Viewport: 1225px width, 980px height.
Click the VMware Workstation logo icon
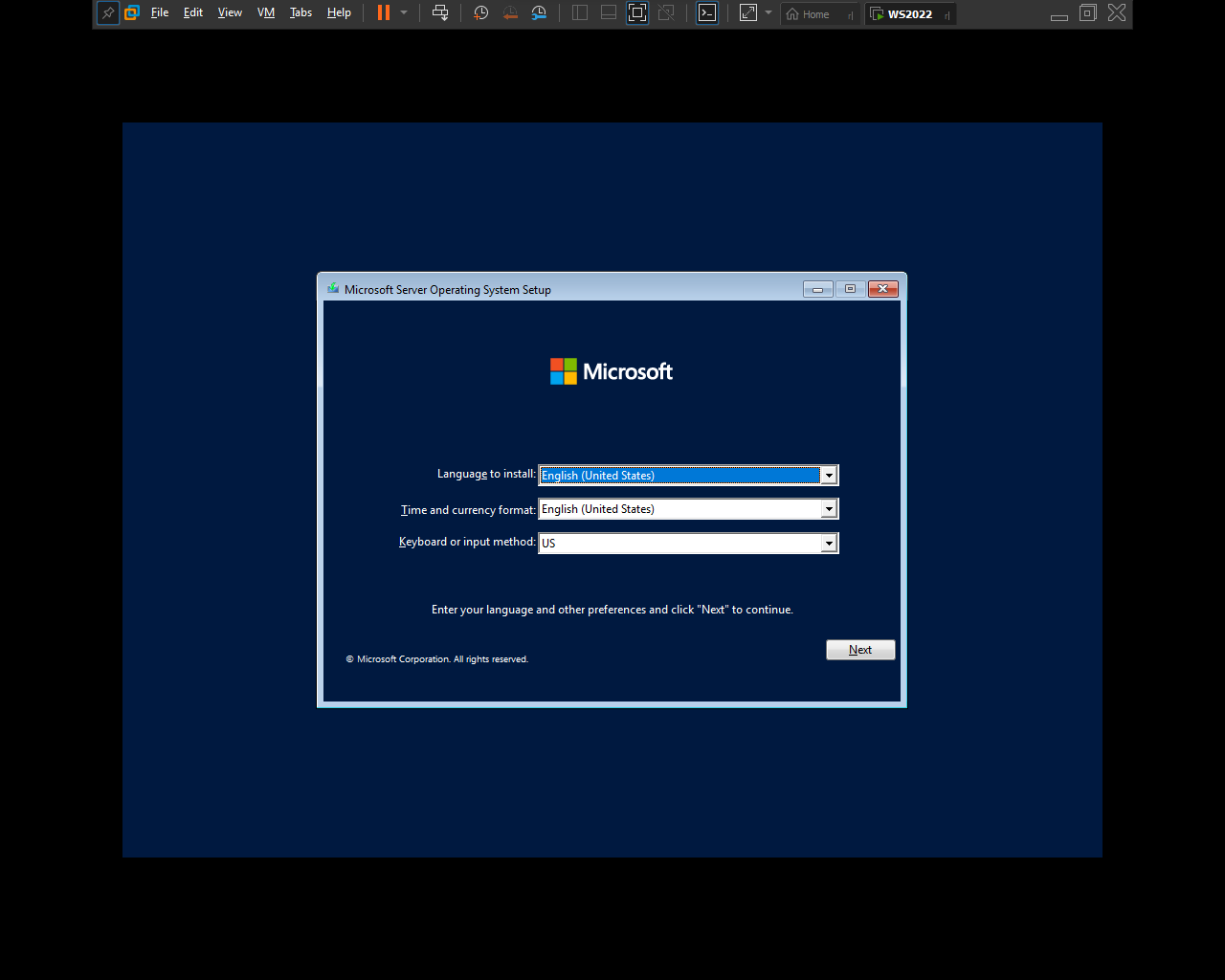point(132,13)
